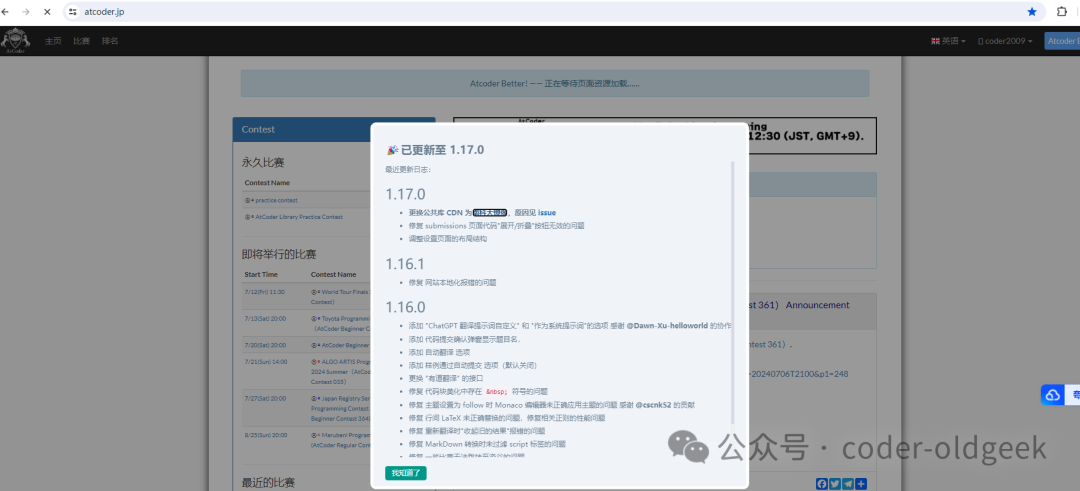Click the Contest panel header
The width and height of the screenshot is (1080, 491).
point(334,129)
